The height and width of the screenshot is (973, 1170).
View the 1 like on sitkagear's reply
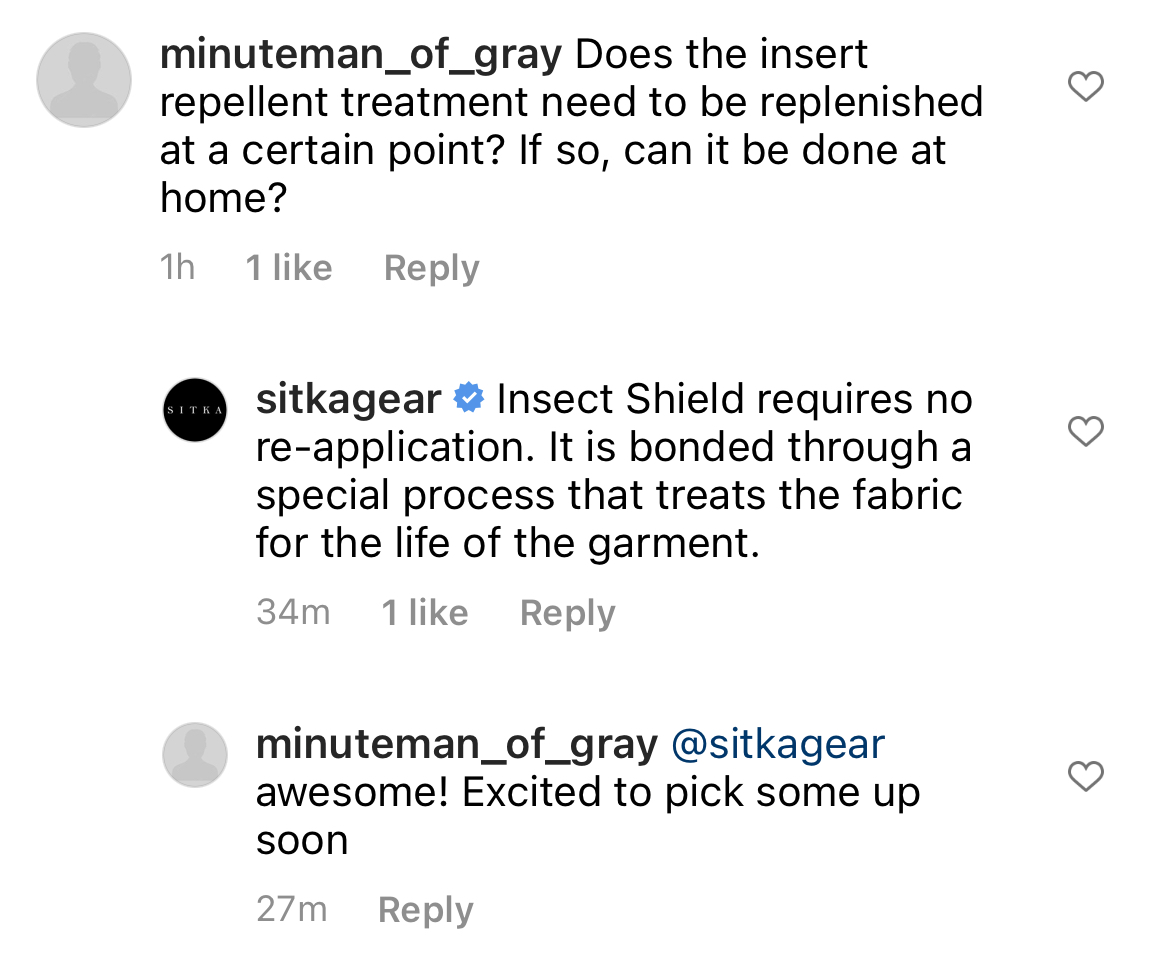tap(425, 613)
